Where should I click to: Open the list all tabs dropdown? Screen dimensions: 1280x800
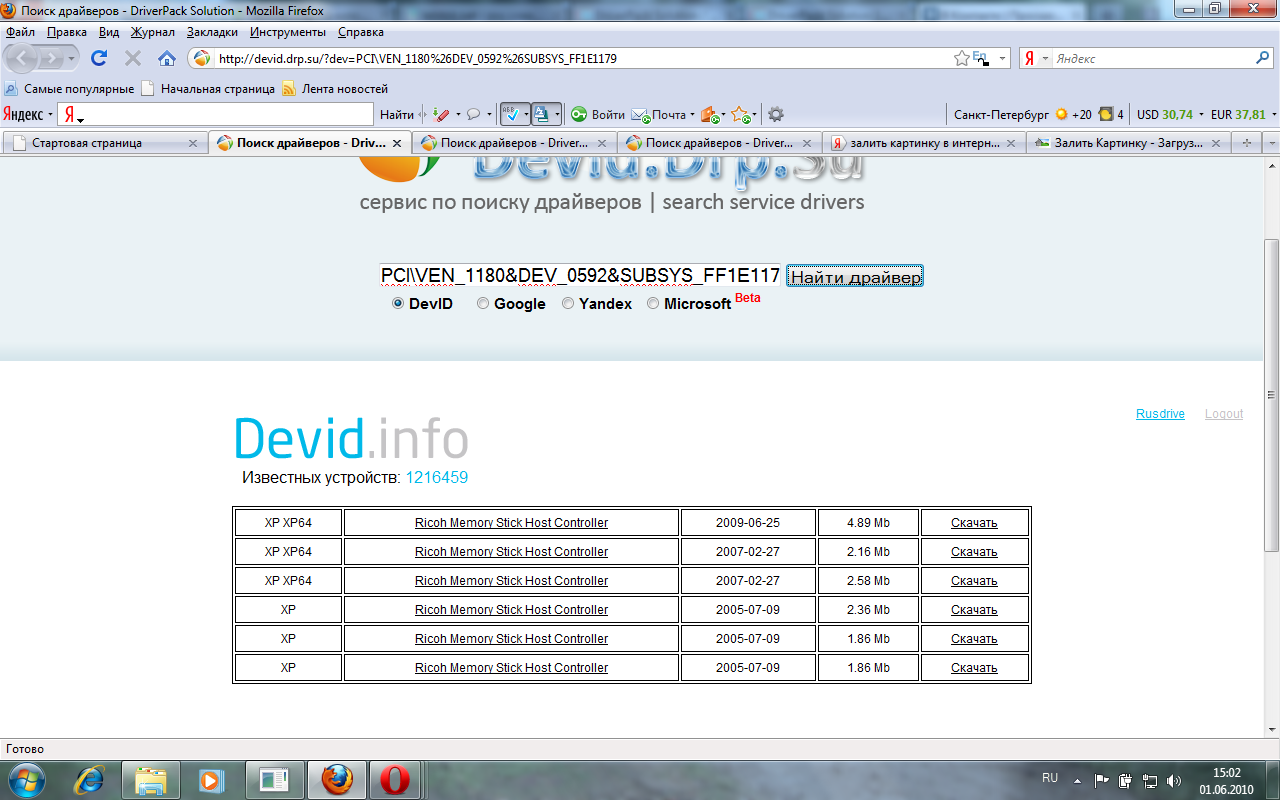point(1271,143)
